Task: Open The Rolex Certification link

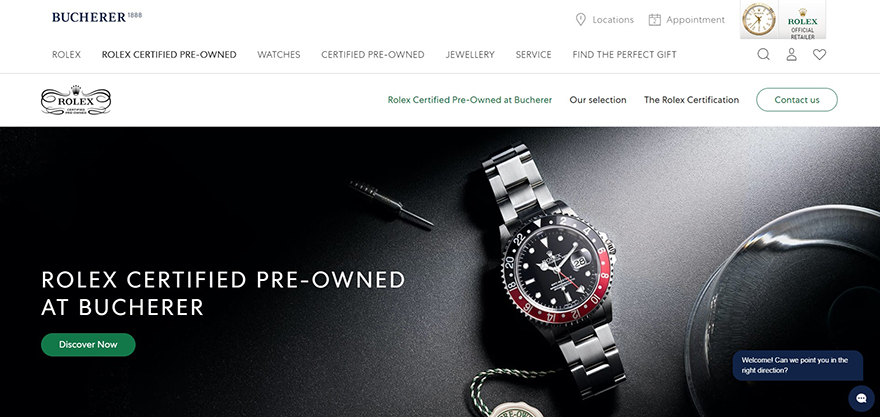Action: coord(691,100)
